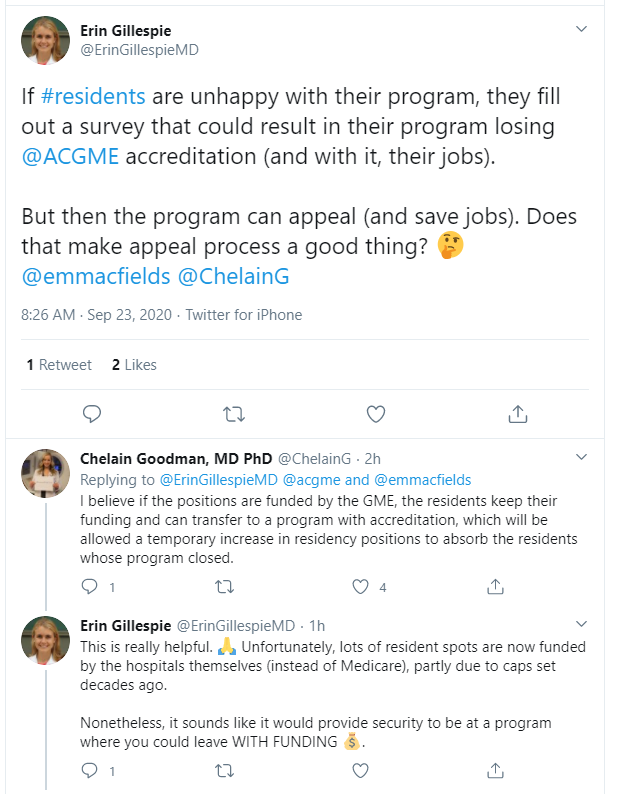Screen dimensions: 617x794
Task: Open chevron menu on Erin's reply
Action: point(582,624)
